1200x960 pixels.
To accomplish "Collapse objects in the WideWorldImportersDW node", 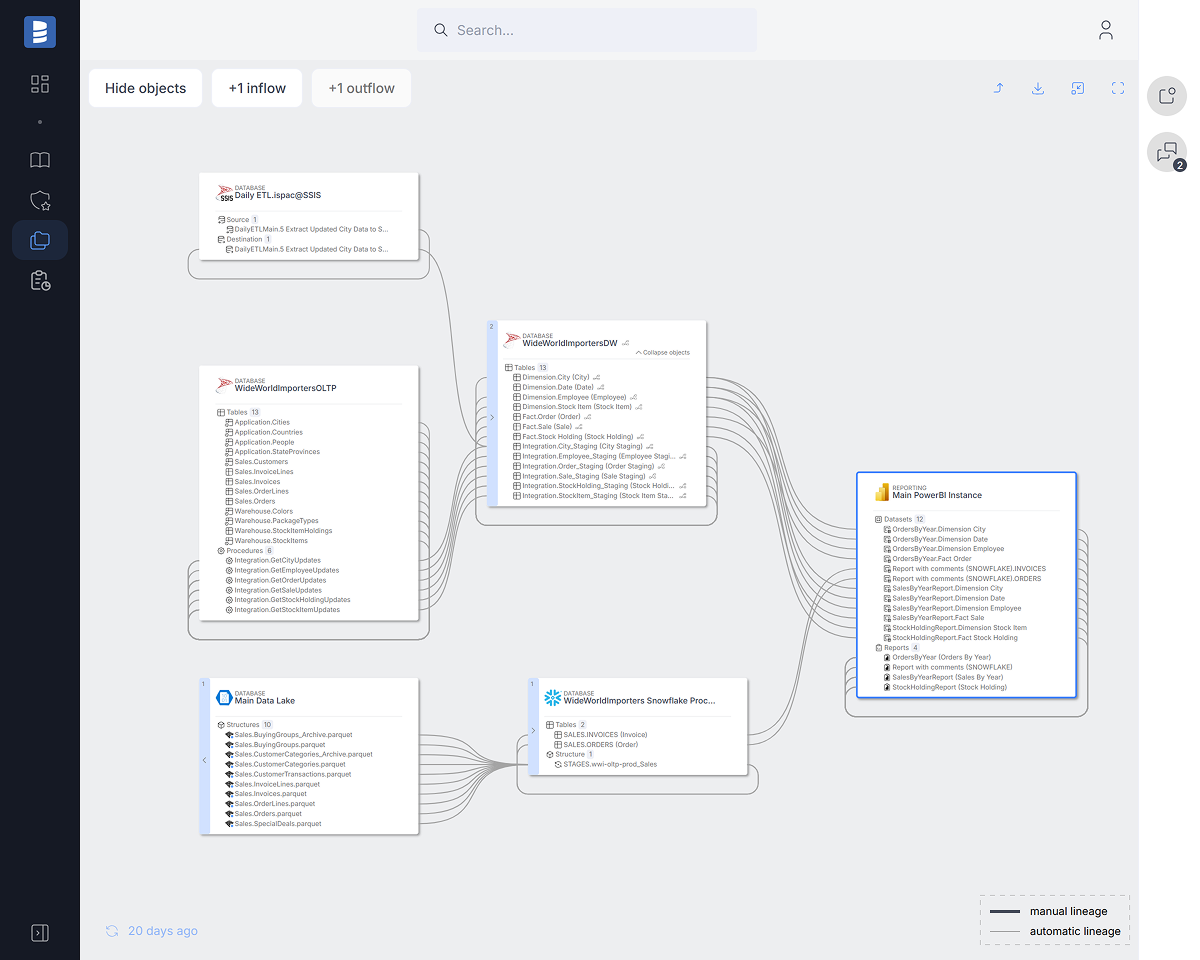I will 662,353.
